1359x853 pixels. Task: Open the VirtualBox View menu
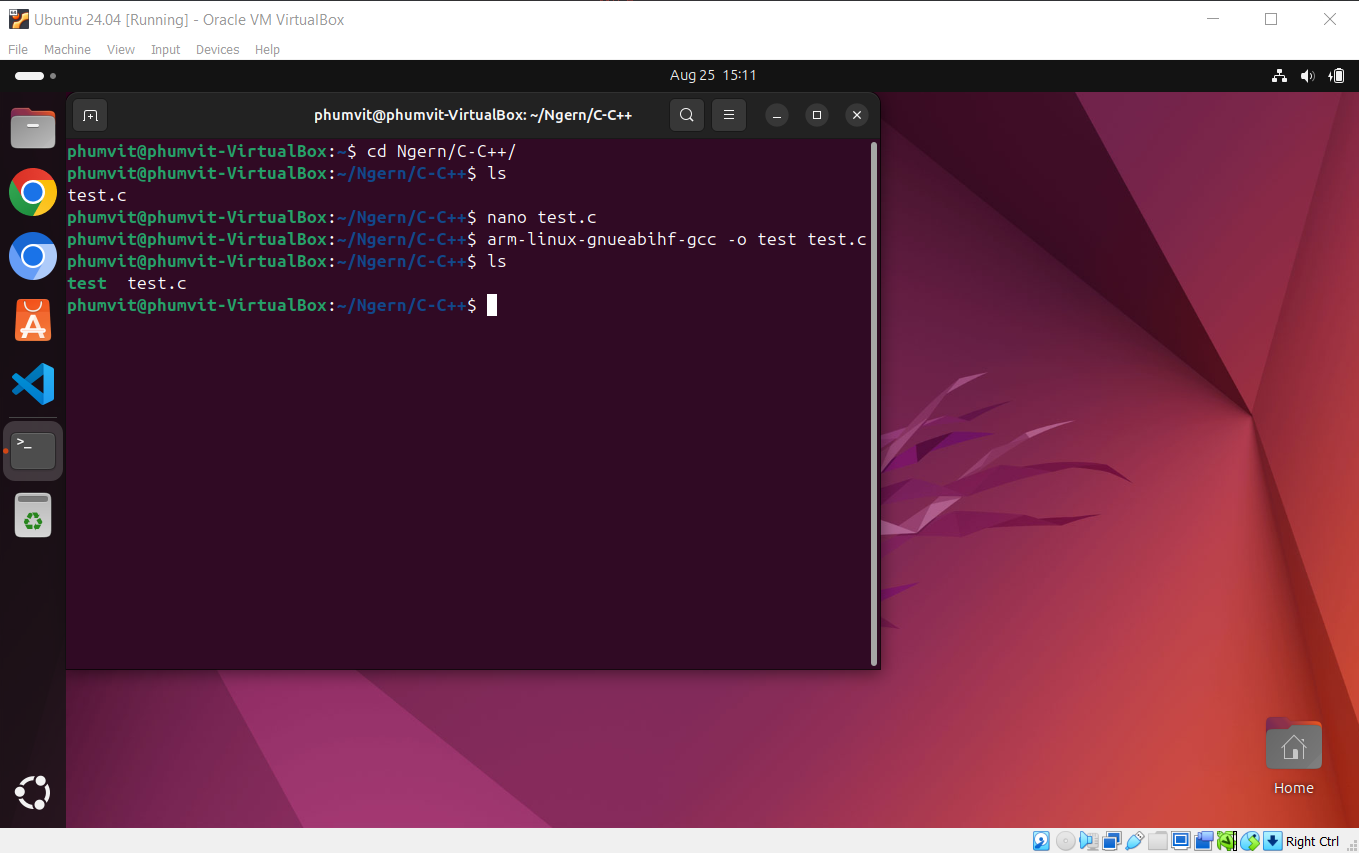[120, 50]
